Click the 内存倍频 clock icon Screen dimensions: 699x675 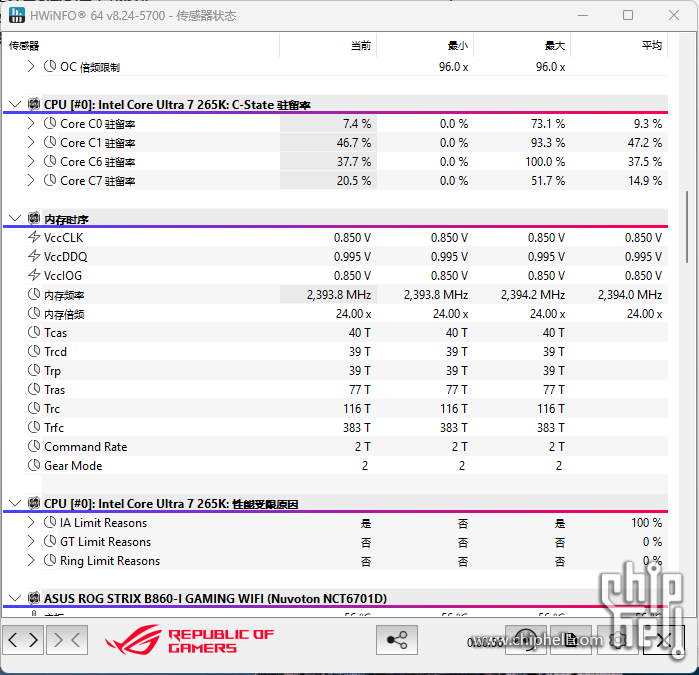(x=34, y=313)
